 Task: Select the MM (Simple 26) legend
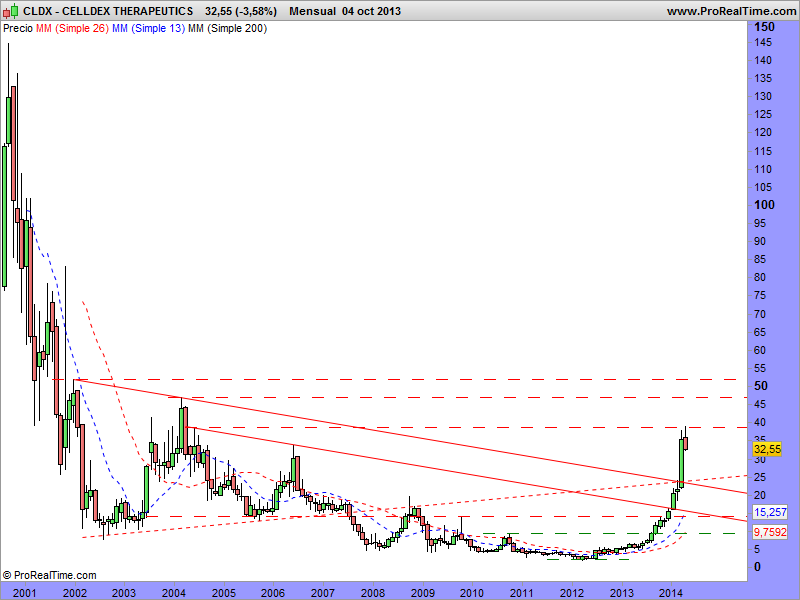[72, 29]
